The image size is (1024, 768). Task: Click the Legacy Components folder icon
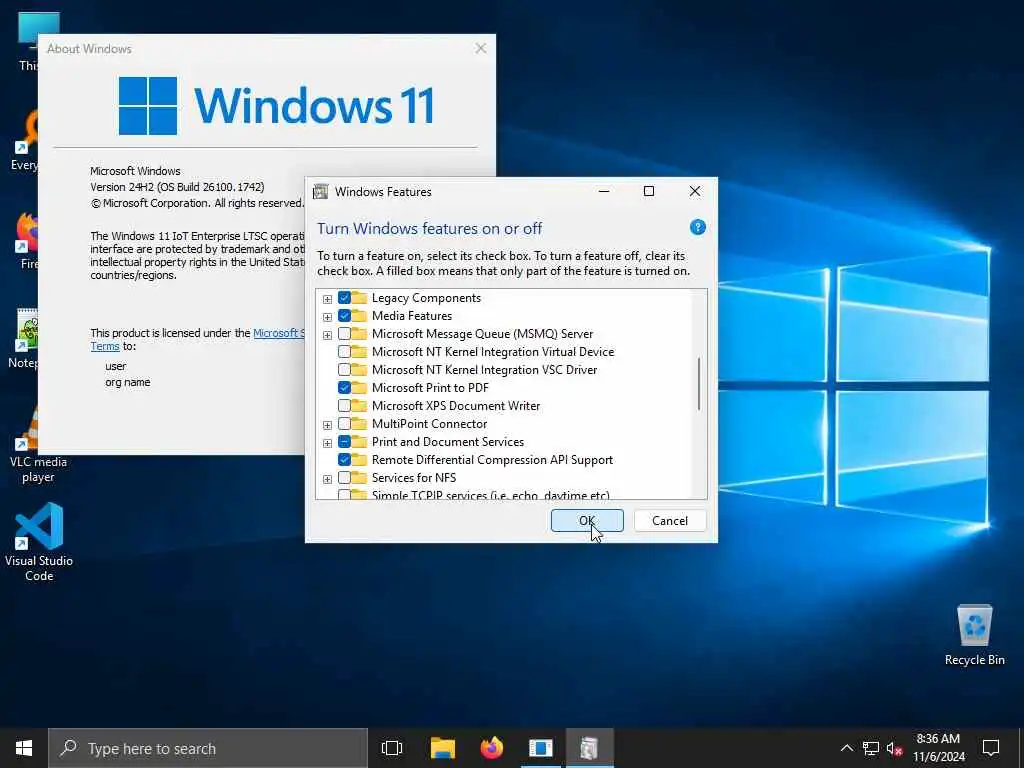[x=360, y=298]
